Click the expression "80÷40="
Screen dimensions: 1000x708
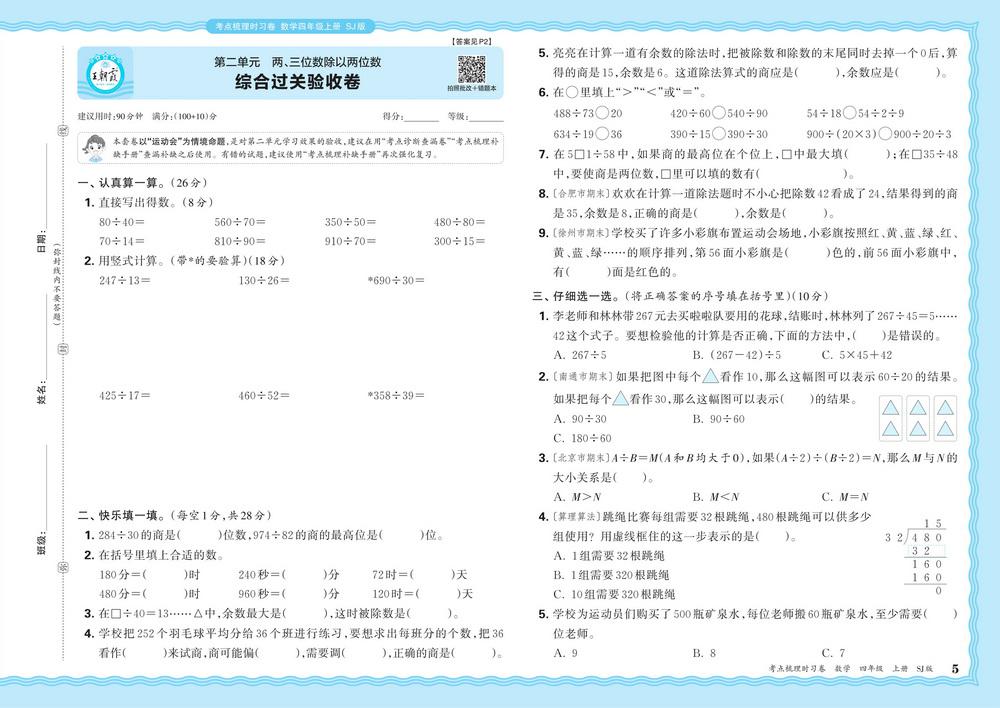[122, 222]
